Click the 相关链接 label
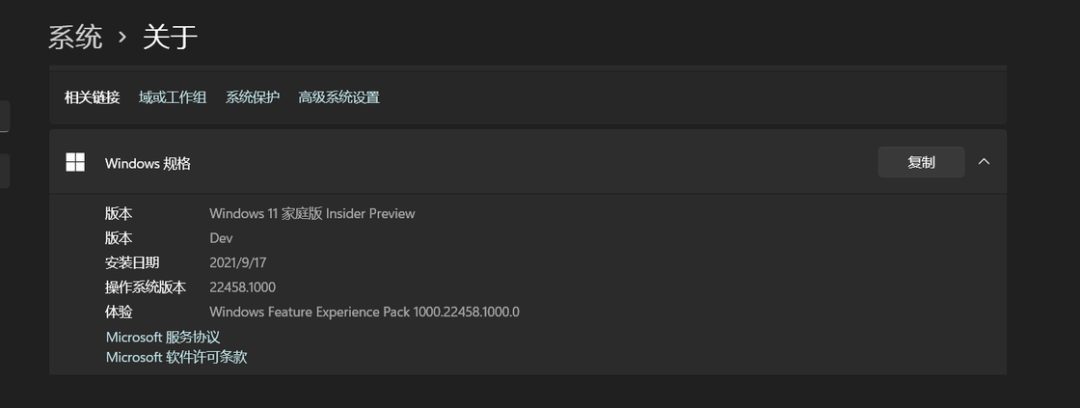Image resolution: width=1080 pixels, height=408 pixels. pos(92,97)
